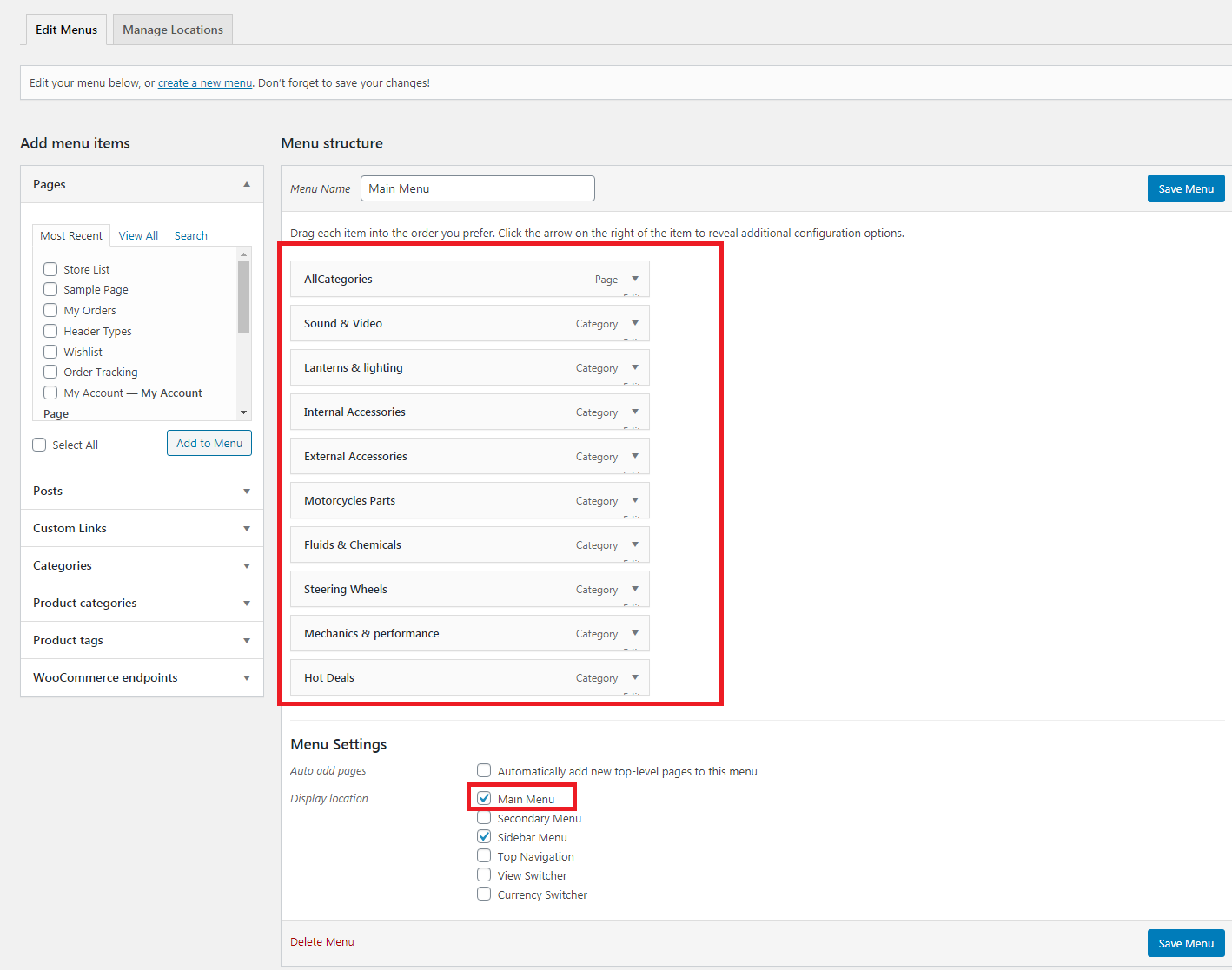Click the pages list scroll up arrow
The height and width of the screenshot is (970, 1232).
(244, 254)
